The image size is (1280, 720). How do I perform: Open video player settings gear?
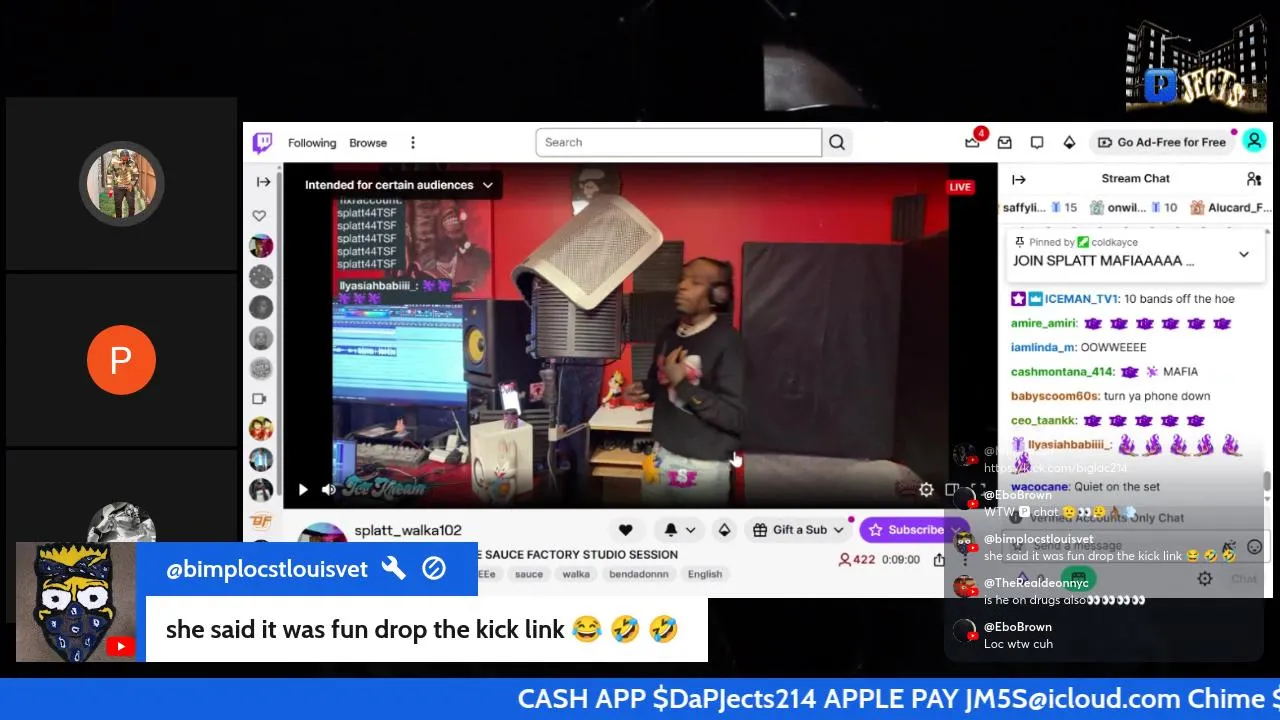coord(926,490)
